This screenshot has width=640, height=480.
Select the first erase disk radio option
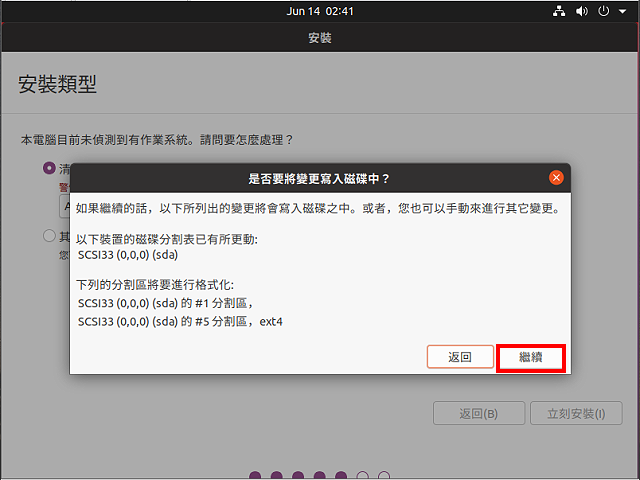click(x=49, y=168)
